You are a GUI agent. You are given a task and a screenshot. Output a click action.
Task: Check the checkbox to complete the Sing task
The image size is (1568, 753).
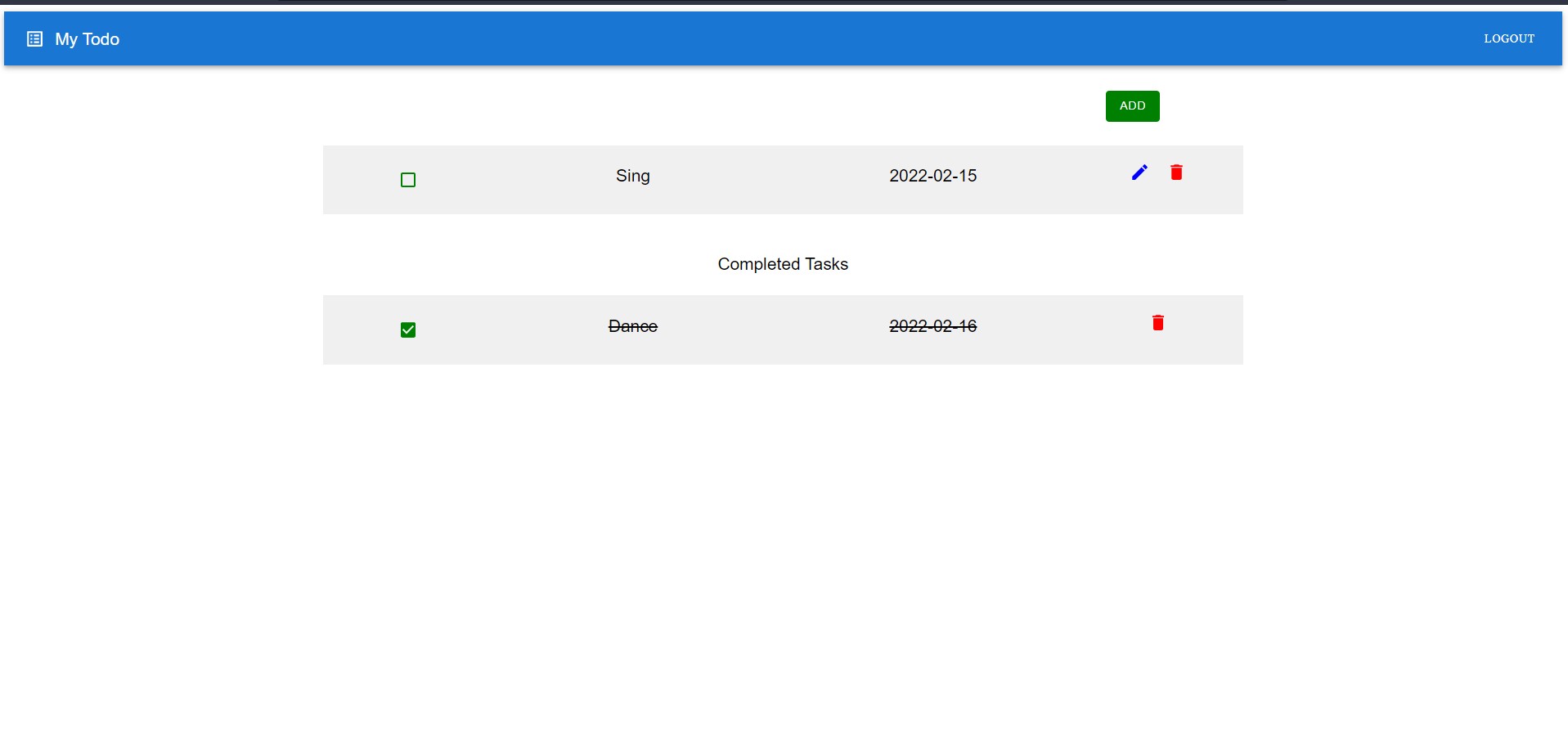tap(407, 179)
